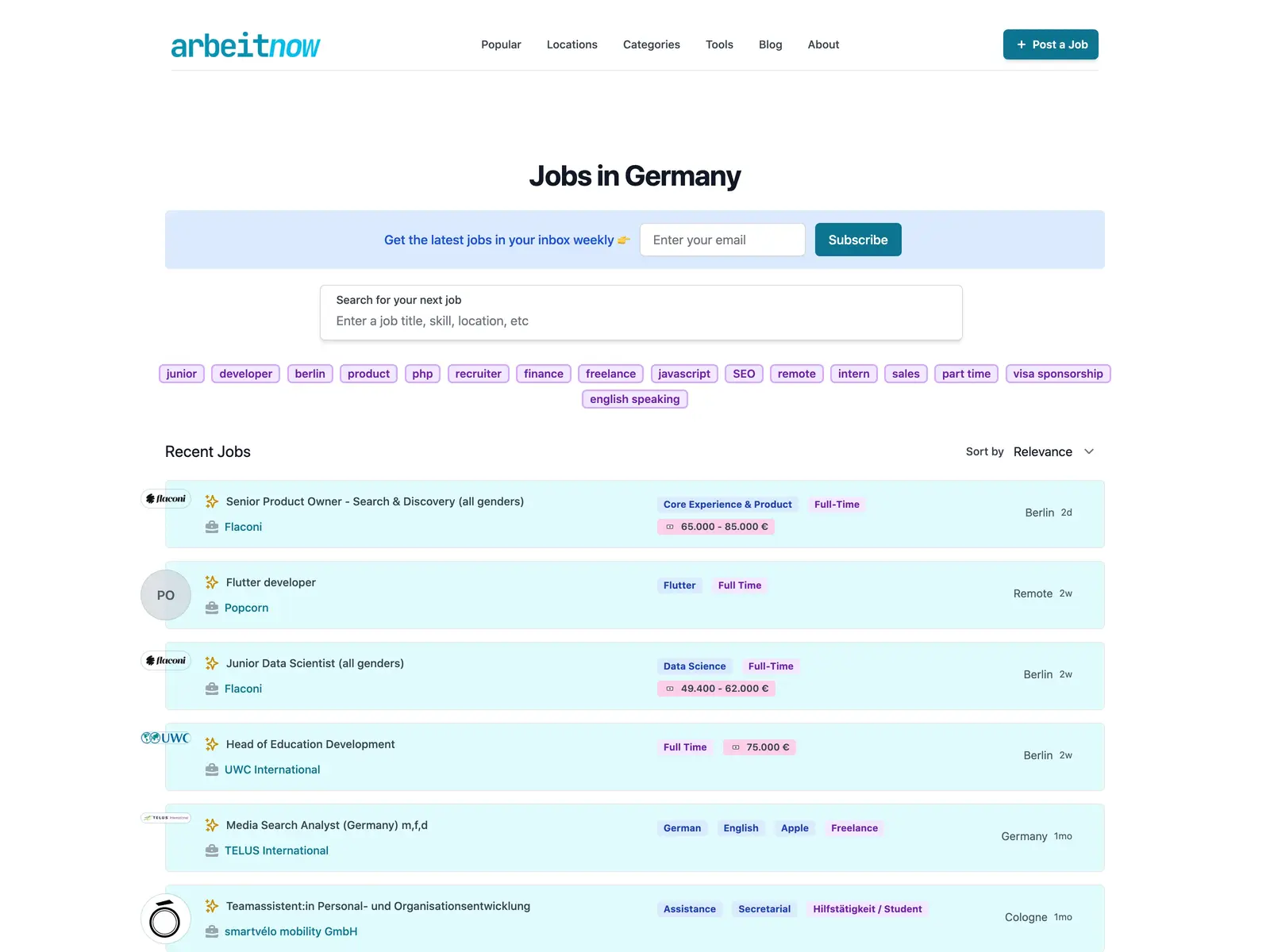Open the About page

[823, 44]
